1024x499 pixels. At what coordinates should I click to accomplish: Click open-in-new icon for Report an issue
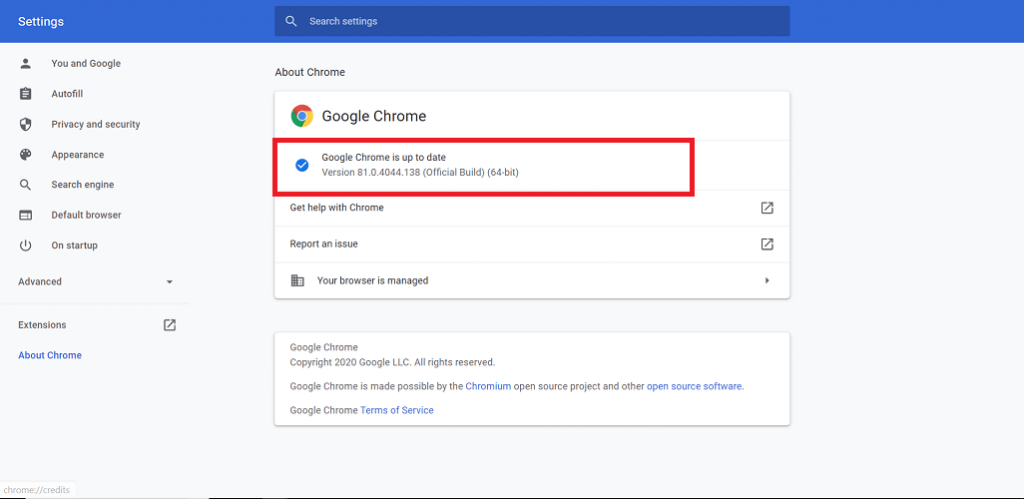click(x=767, y=244)
